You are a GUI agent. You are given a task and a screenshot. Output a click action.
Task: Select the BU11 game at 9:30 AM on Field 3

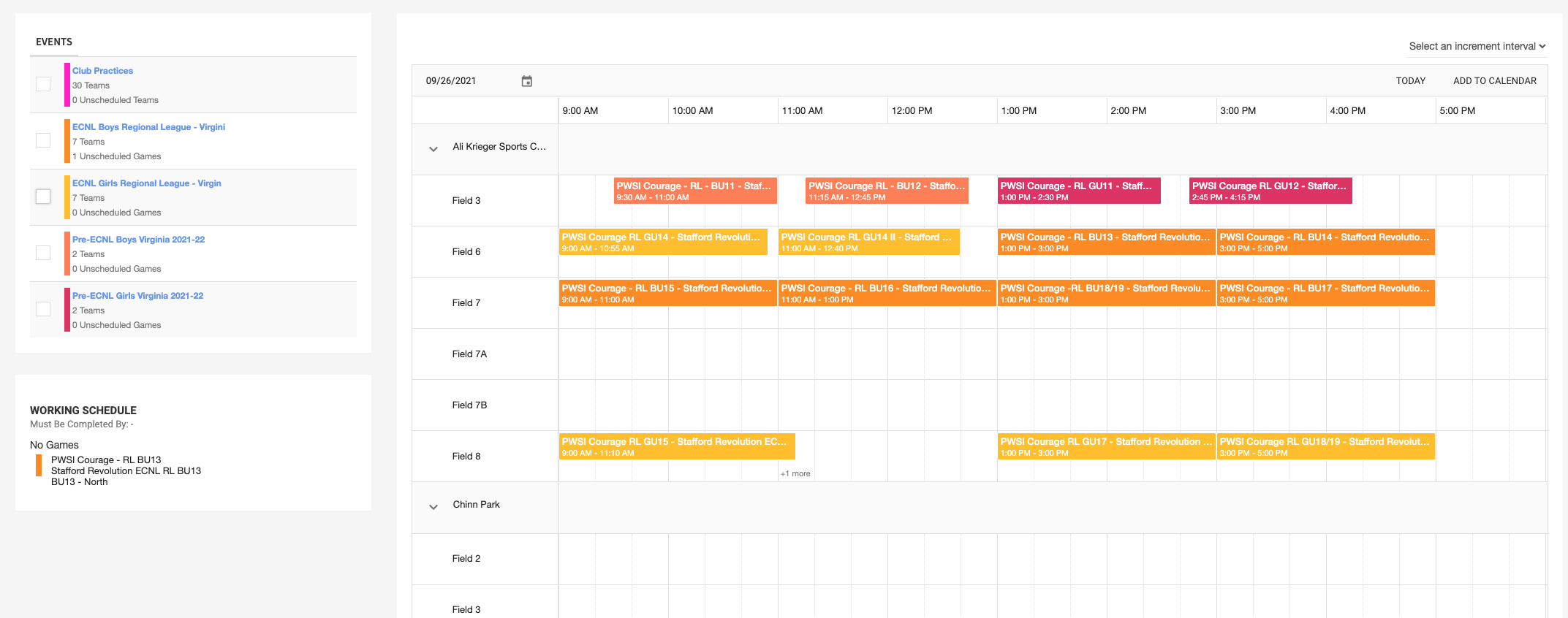tap(694, 191)
